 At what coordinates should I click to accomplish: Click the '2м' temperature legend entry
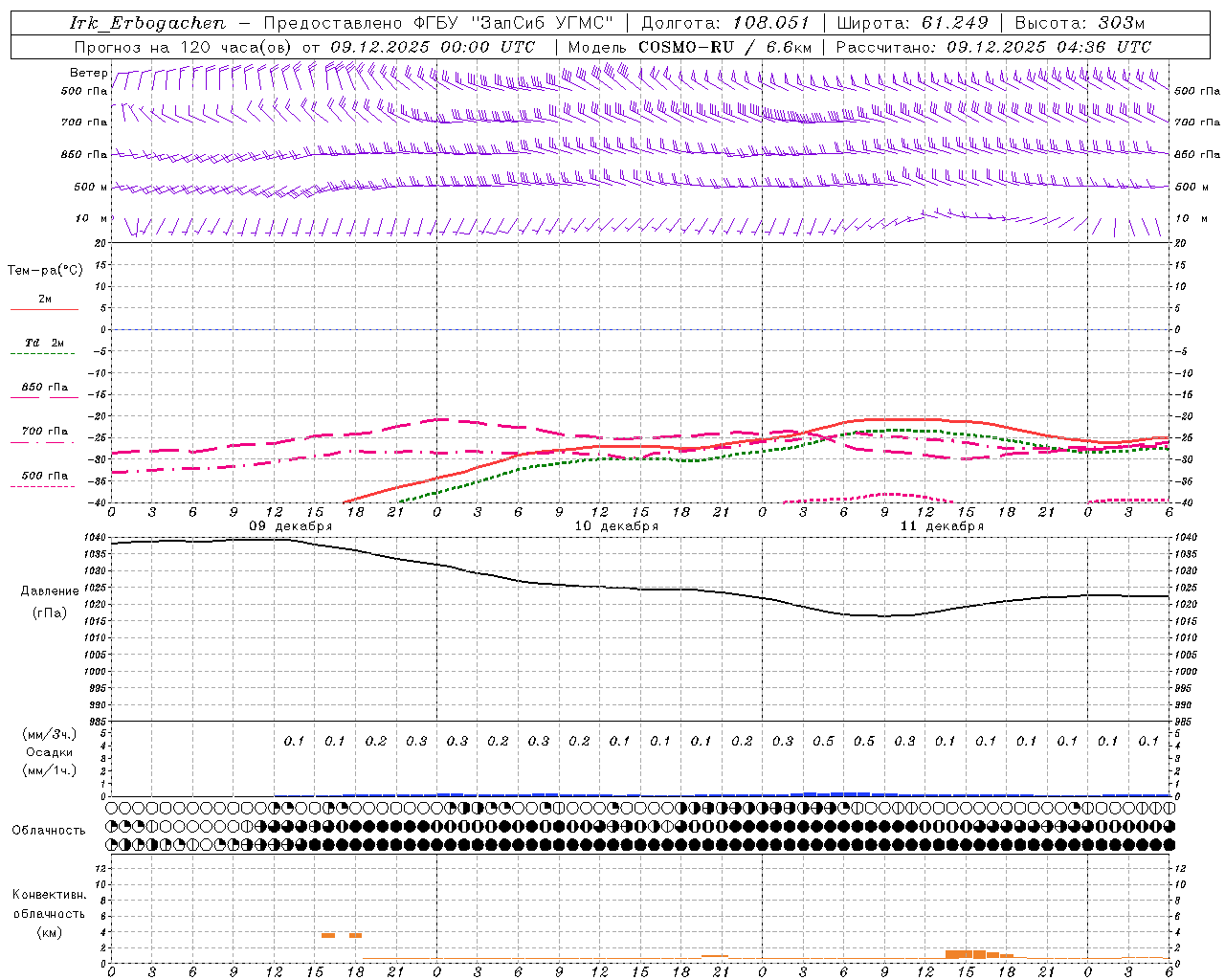(45, 300)
